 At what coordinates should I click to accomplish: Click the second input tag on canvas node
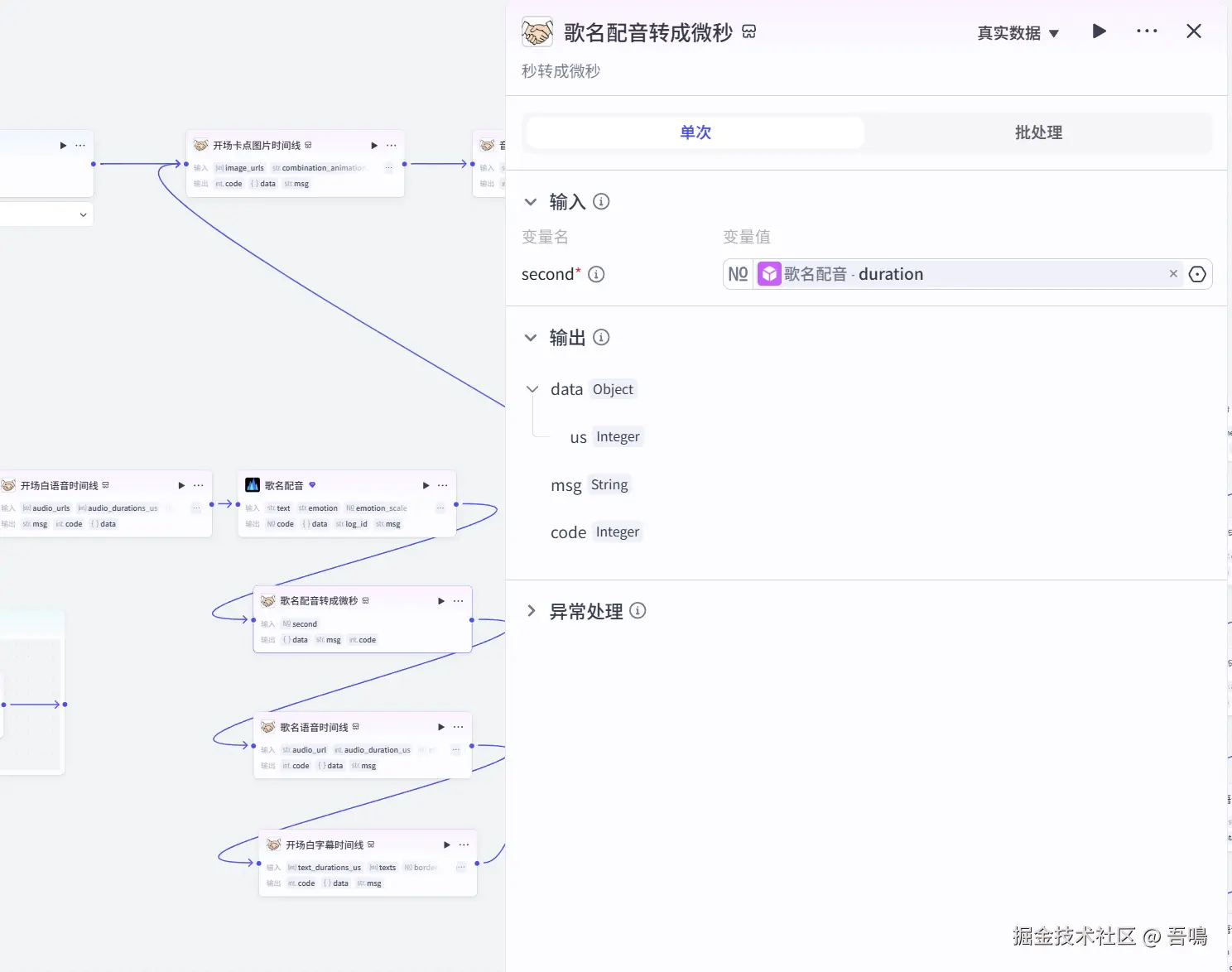point(300,624)
